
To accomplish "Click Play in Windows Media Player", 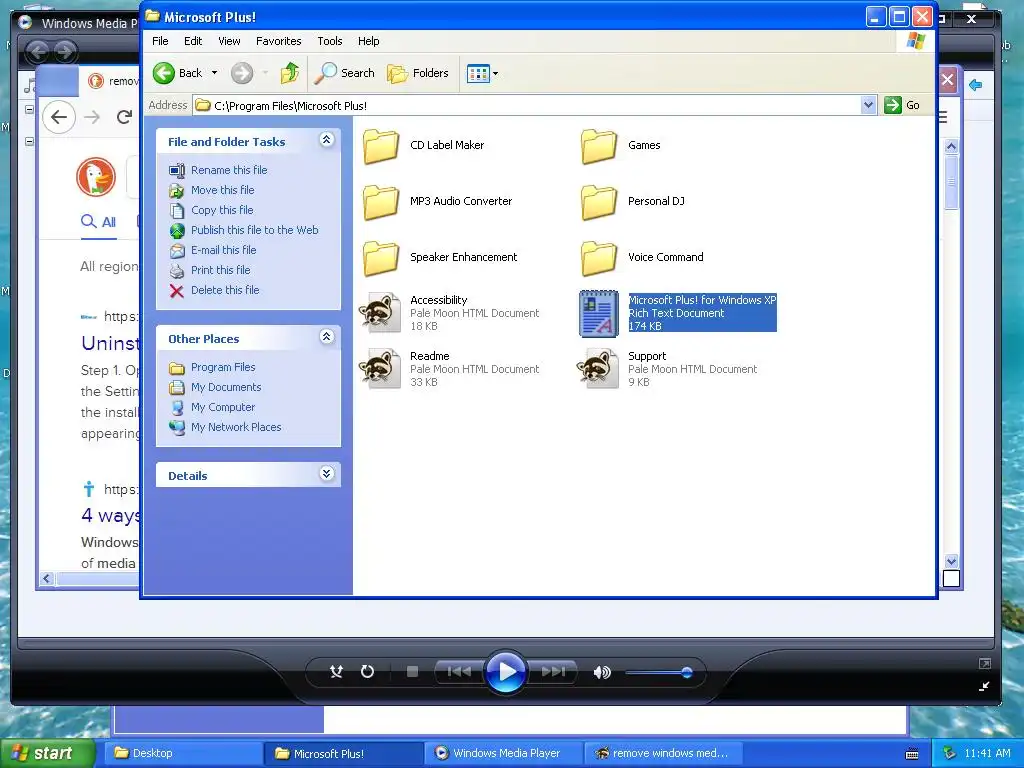I will tap(506, 671).
